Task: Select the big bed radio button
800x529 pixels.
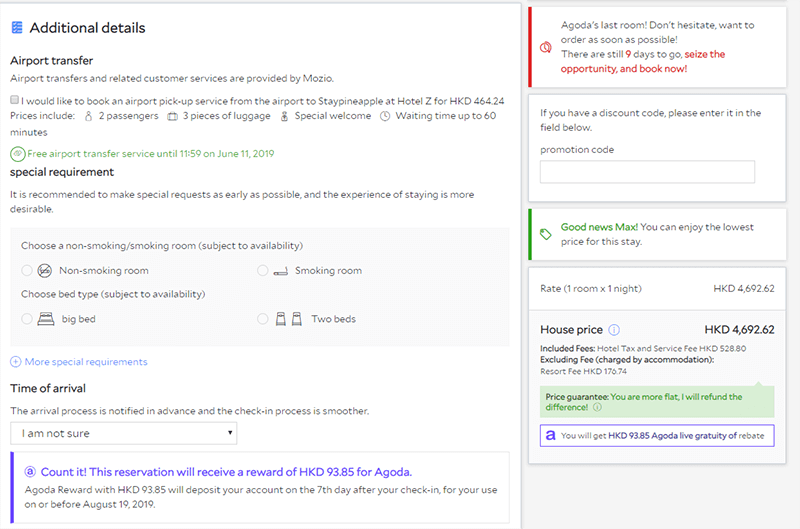Action: click(27, 319)
